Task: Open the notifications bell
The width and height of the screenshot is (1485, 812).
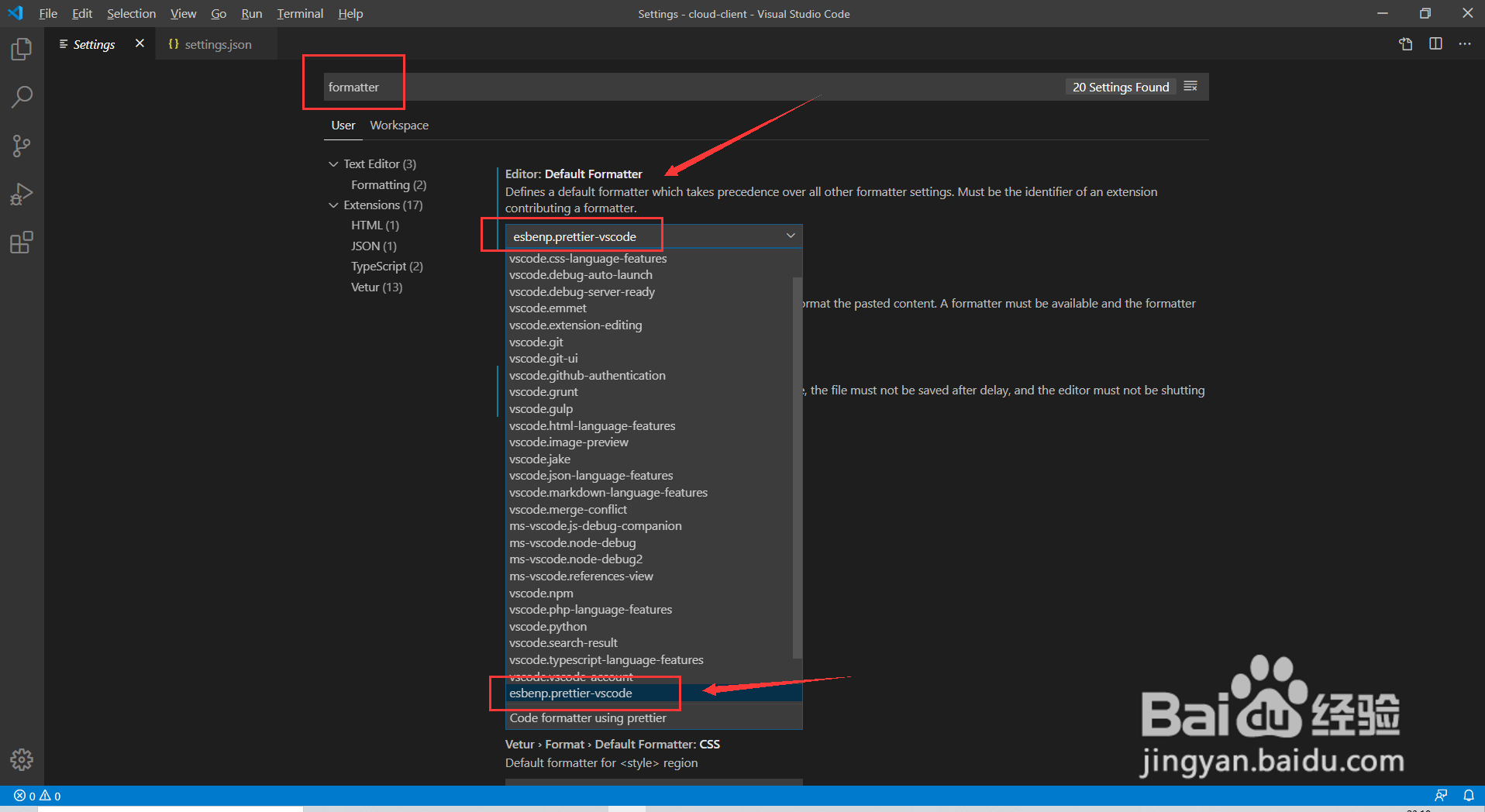Action: (1469, 796)
